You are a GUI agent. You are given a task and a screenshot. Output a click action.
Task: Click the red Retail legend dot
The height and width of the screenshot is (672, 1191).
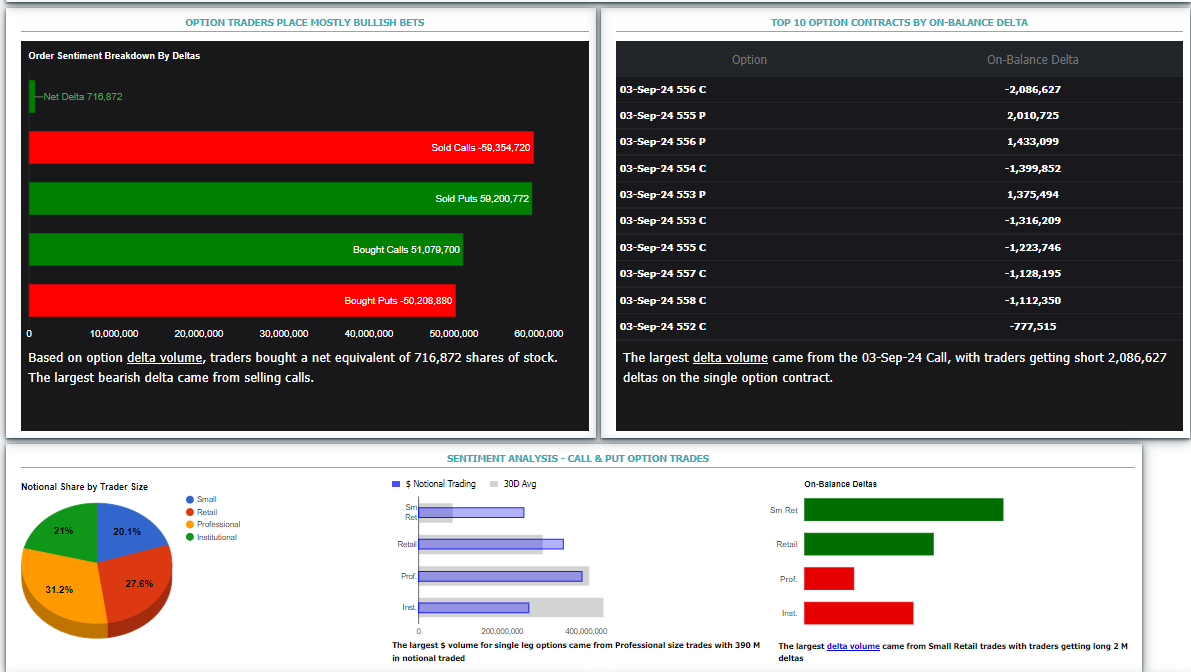[190, 512]
